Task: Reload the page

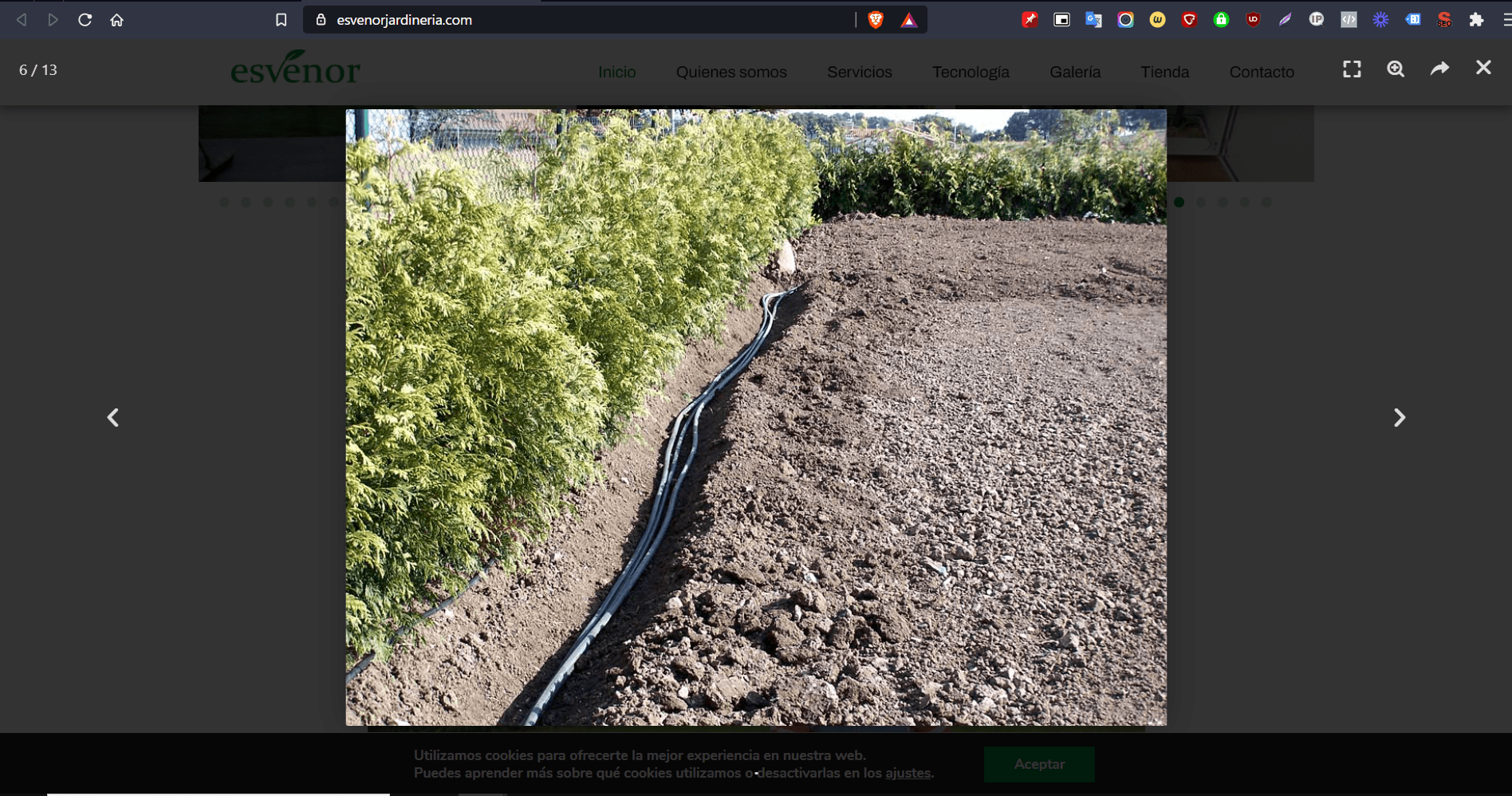Action: 85,20
